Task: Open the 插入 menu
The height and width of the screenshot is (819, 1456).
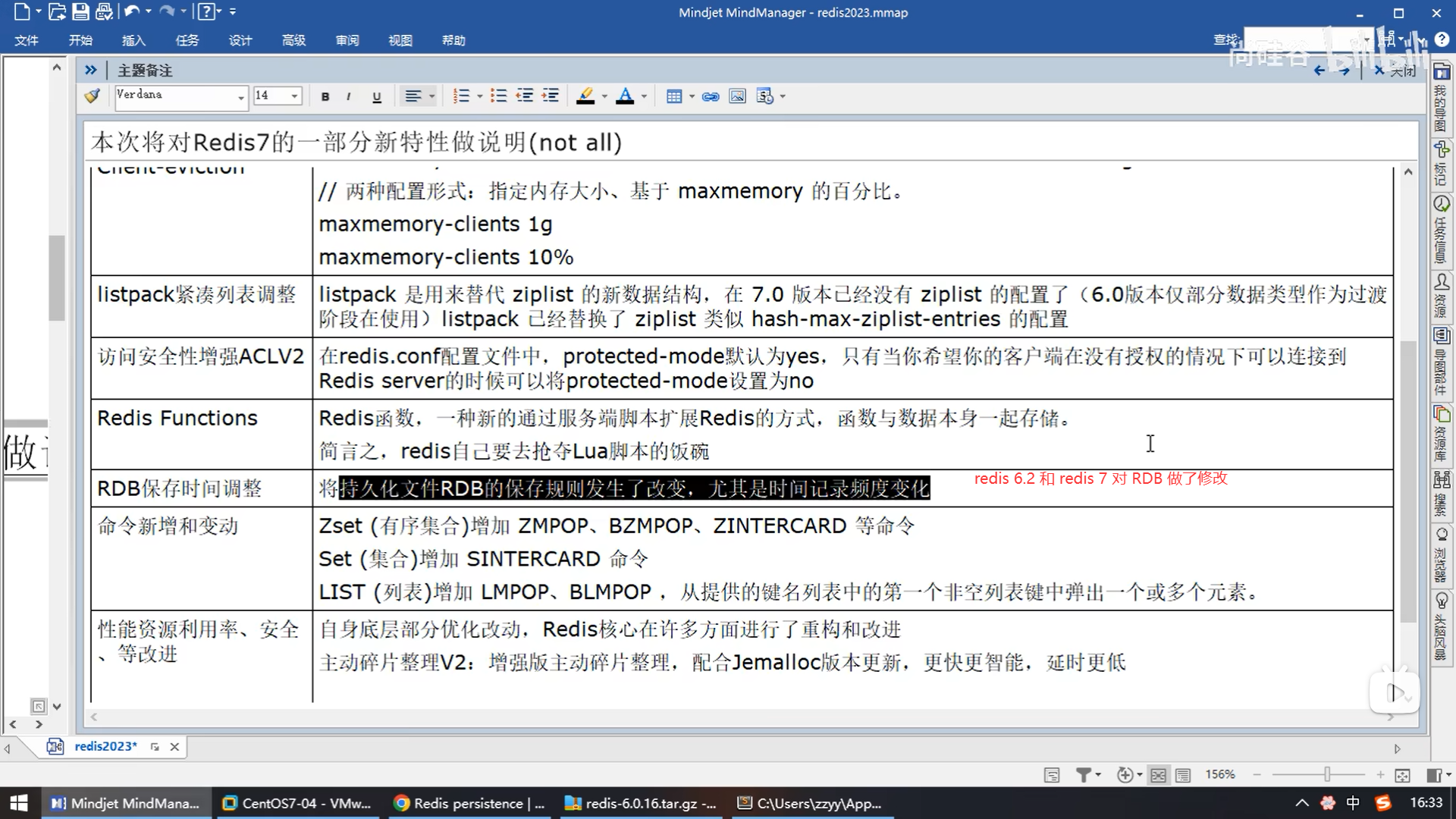Action: 133,40
